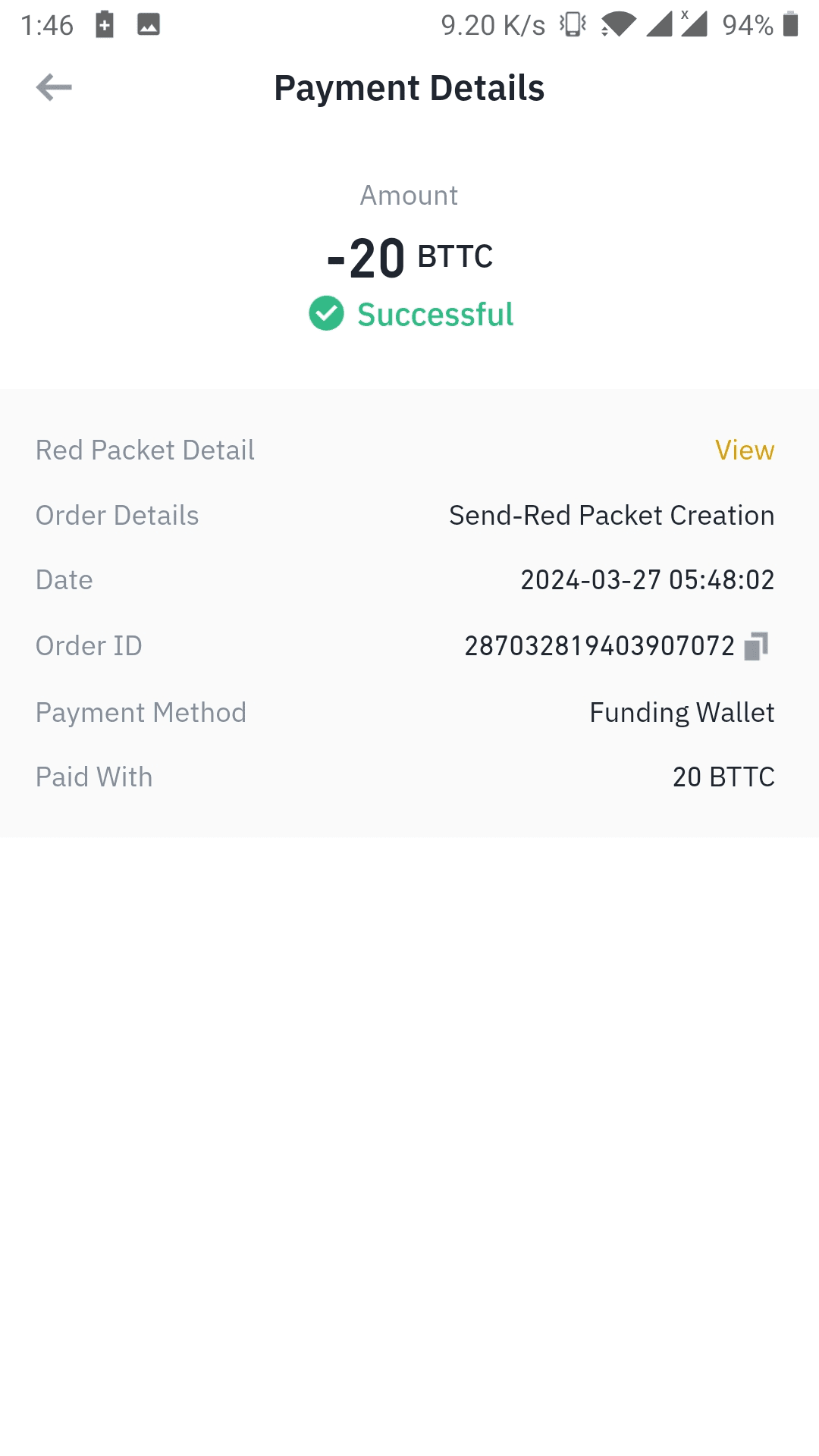
Task: Tap Send-Red Packet Creation order details
Action: pos(611,516)
